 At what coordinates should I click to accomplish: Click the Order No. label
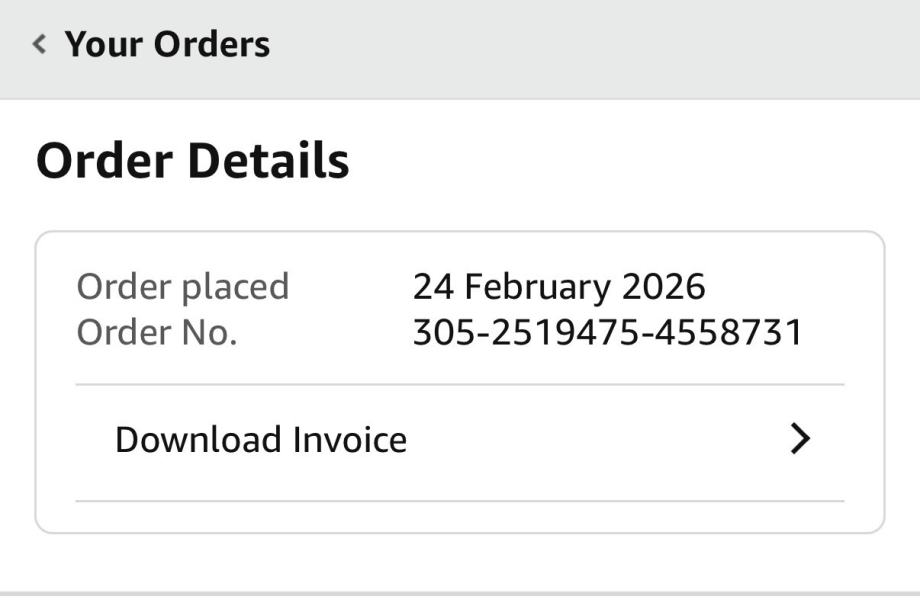coord(156,332)
